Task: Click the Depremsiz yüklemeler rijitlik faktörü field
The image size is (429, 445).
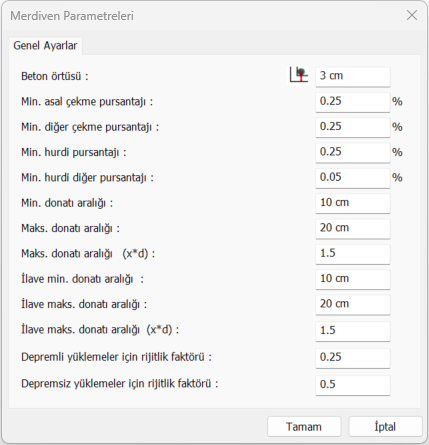Action: [x=353, y=385]
